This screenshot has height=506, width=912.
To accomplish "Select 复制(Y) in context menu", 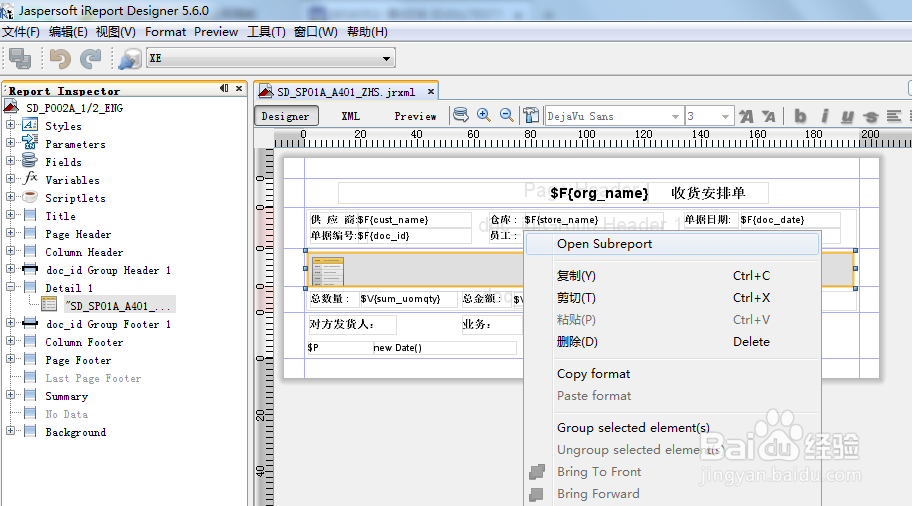I will click(672, 276).
